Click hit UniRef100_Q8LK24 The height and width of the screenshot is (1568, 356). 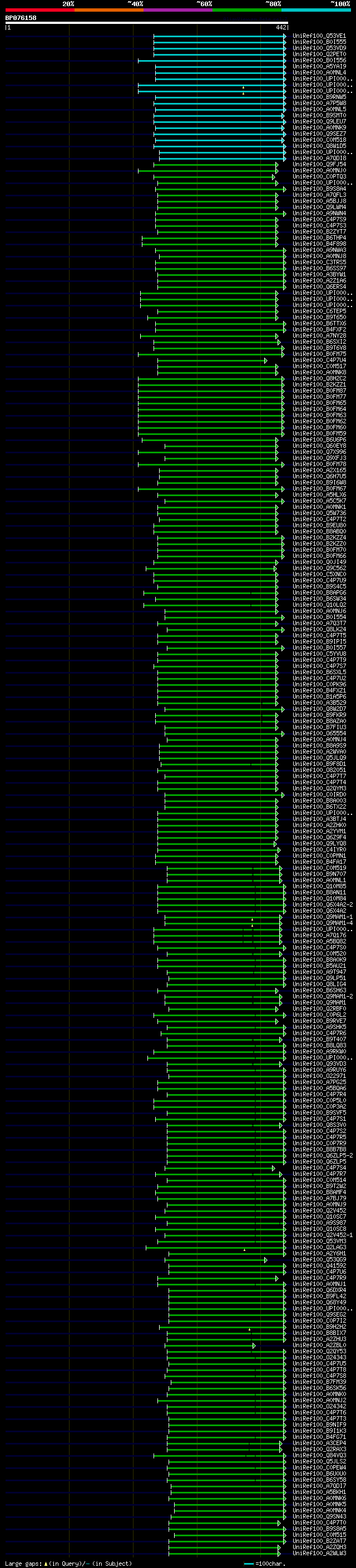[319, 630]
